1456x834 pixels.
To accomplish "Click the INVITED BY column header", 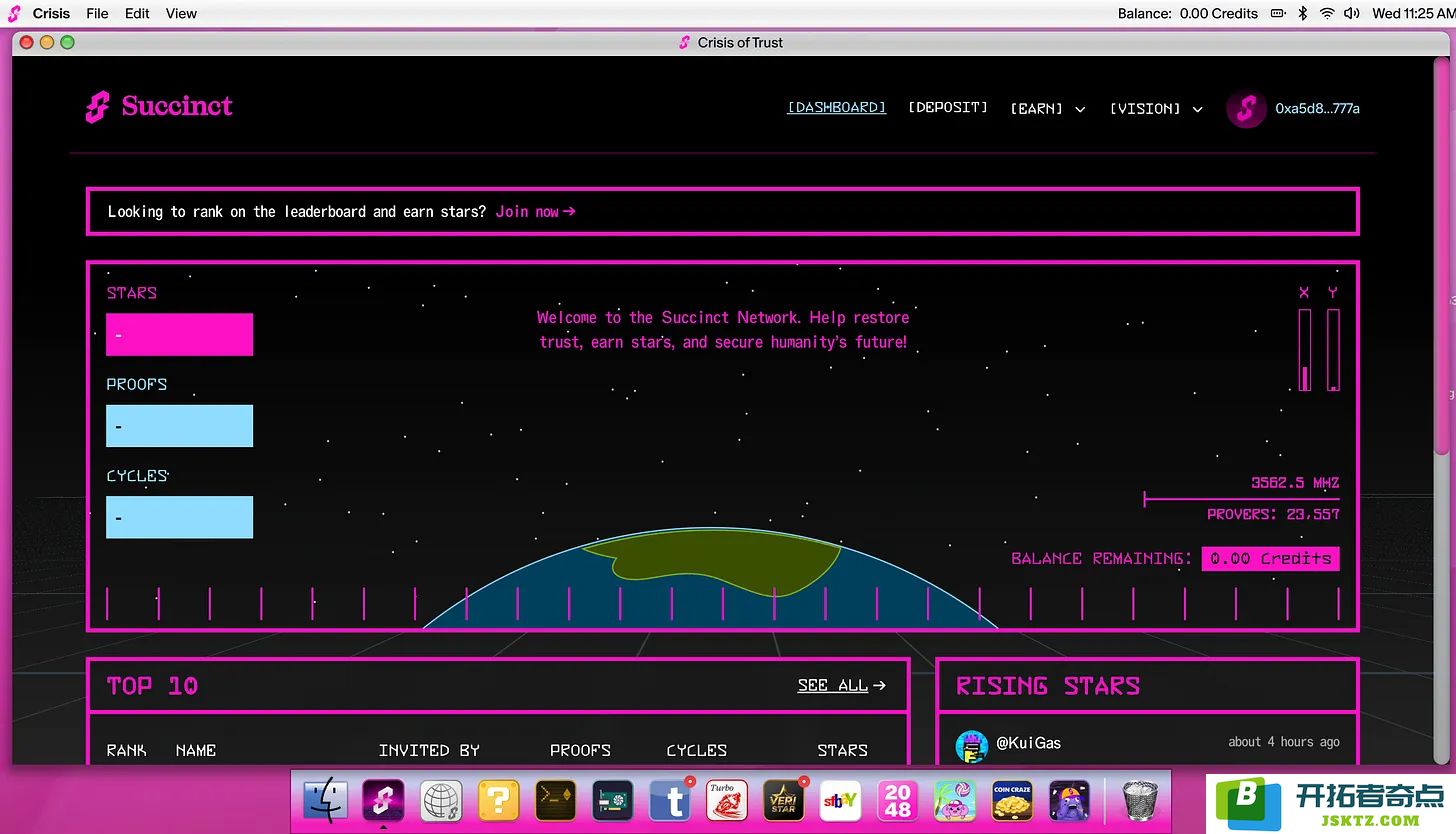I will point(429,750).
